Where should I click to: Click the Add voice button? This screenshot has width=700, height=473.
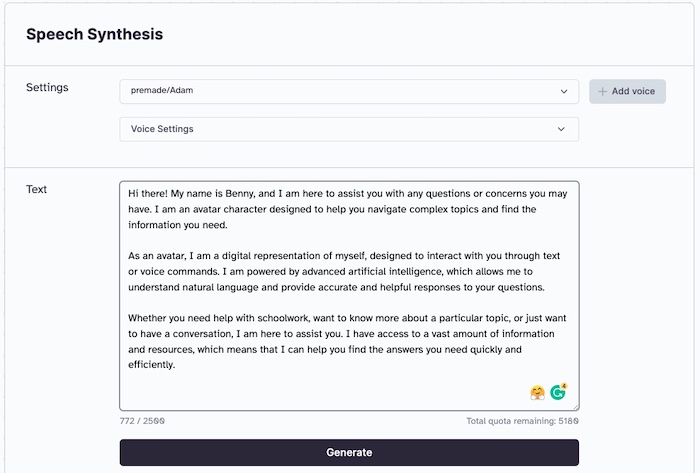(x=627, y=91)
